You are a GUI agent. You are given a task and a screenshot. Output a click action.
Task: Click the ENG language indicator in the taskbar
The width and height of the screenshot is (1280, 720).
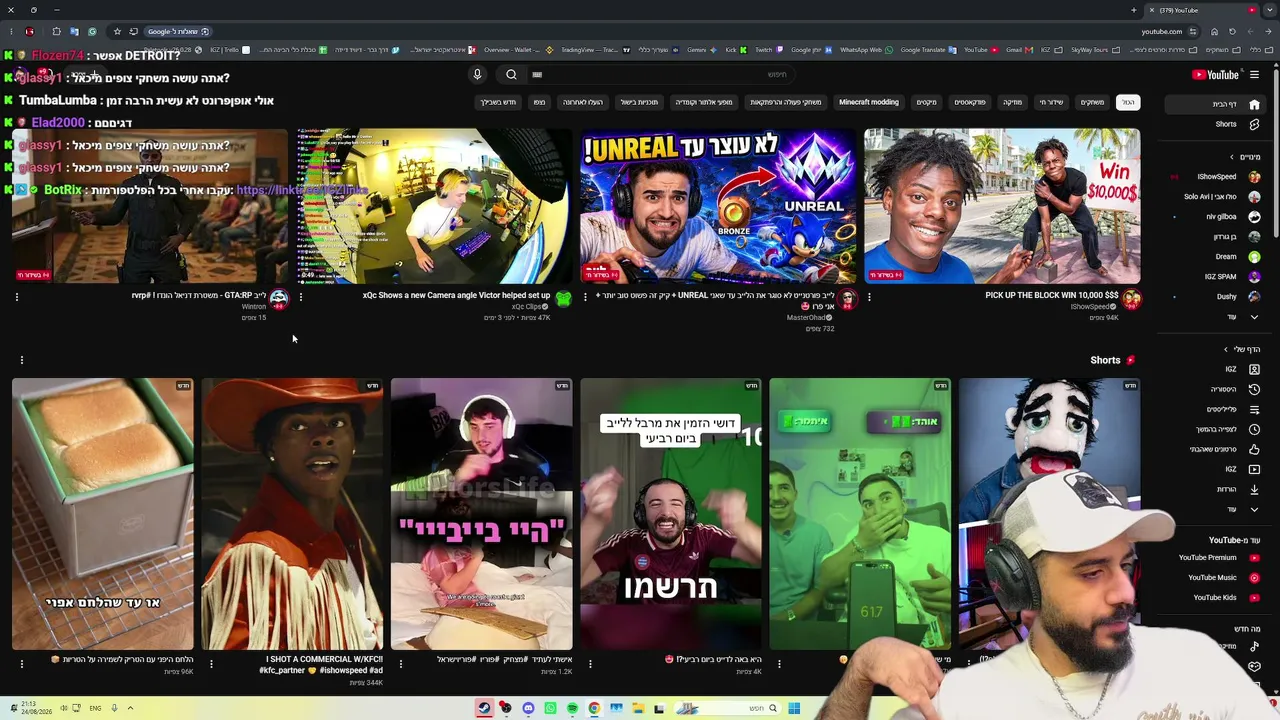coord(95,709)
